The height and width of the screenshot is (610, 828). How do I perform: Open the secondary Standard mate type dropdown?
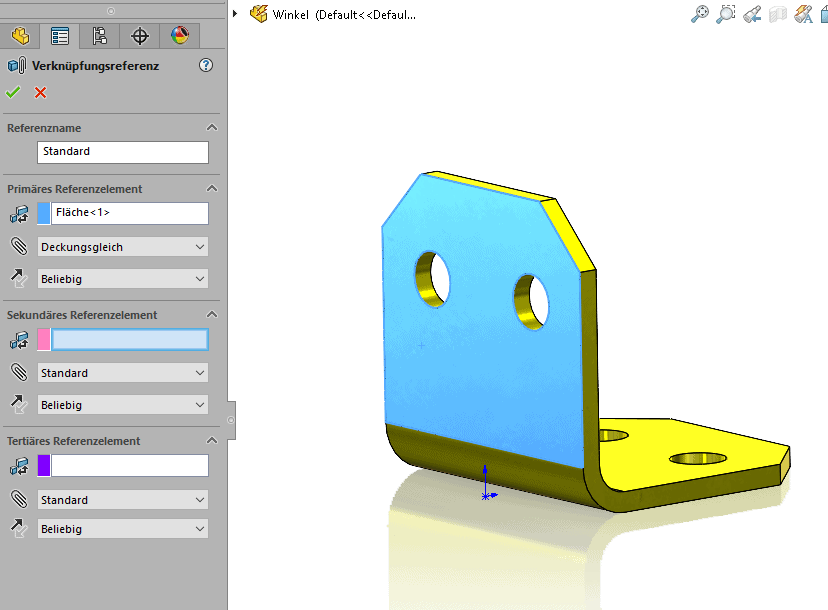pos(123,372)
